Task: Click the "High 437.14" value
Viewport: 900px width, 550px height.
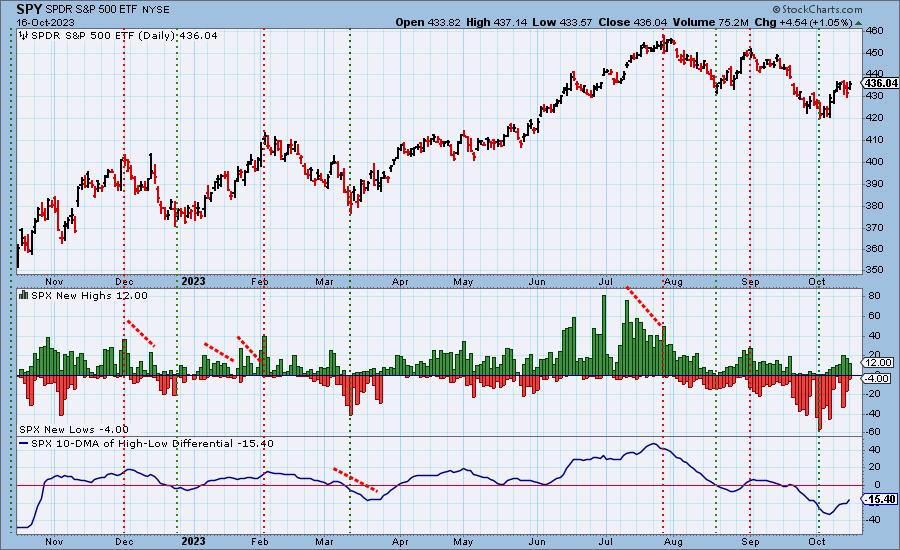Action: point(496,22)
